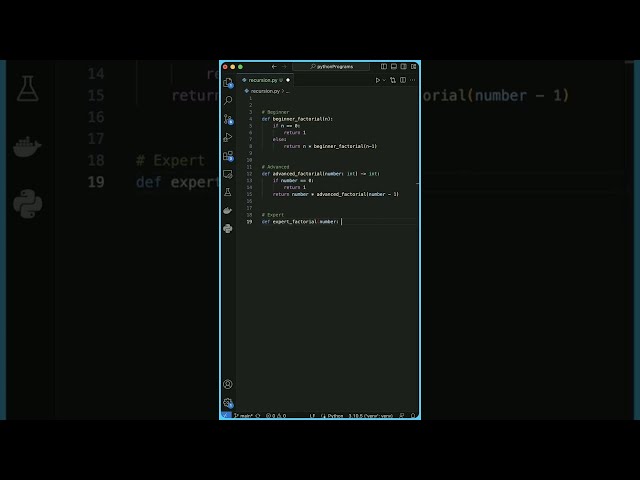Click 'return n * beginner_factorial(n-1)' line 8

330,146
